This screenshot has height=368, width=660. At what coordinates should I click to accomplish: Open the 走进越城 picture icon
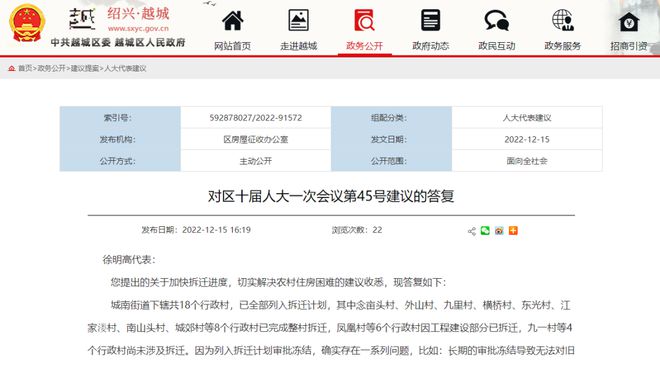click(x=298, y=20)
